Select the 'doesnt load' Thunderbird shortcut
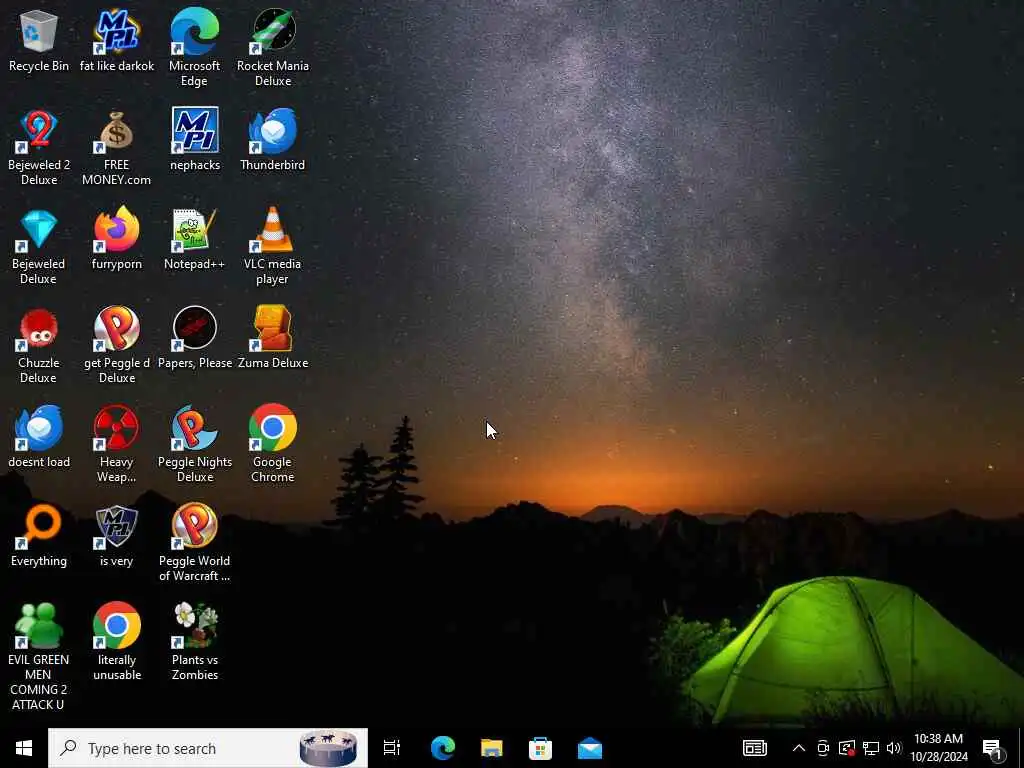The height and width of the screenshot is (768, 1024). pyautogui.click(x=39, y=428)
